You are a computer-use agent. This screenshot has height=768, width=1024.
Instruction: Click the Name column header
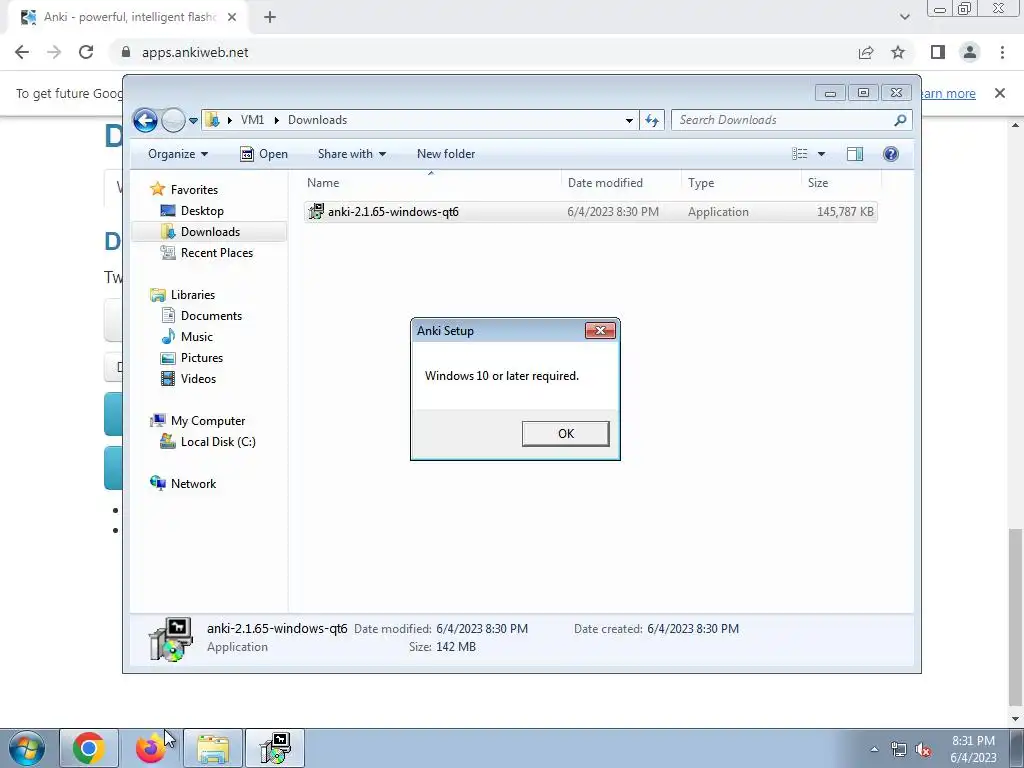(431, 183)
